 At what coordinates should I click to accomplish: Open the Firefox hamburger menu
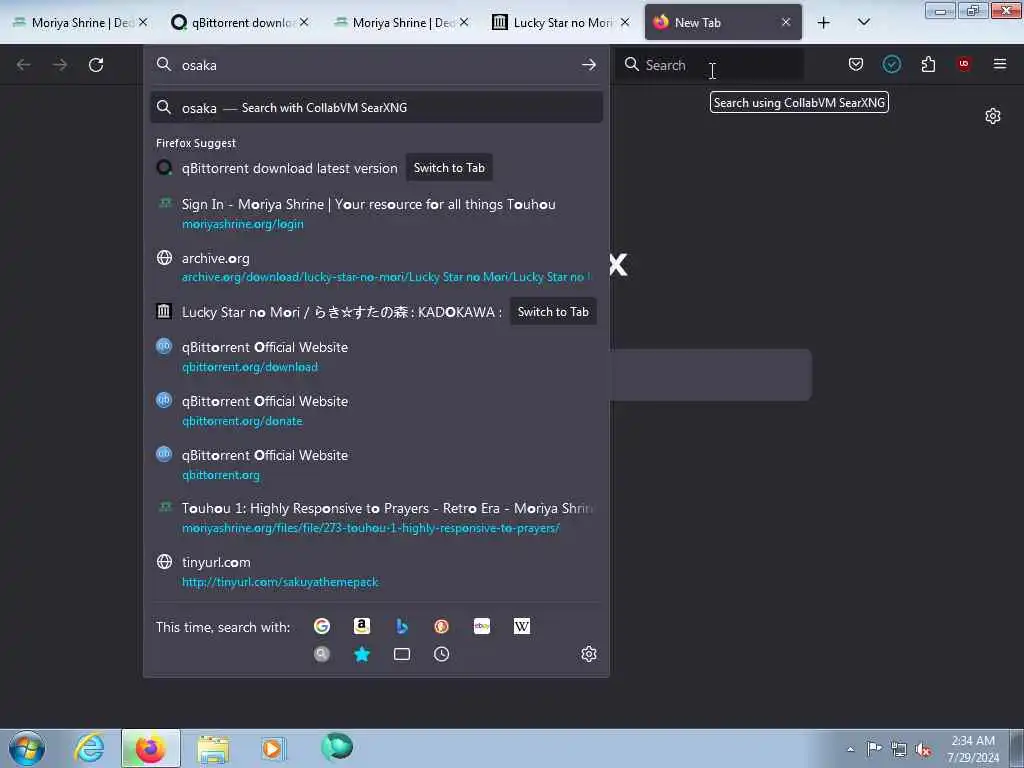coord(999,64)
